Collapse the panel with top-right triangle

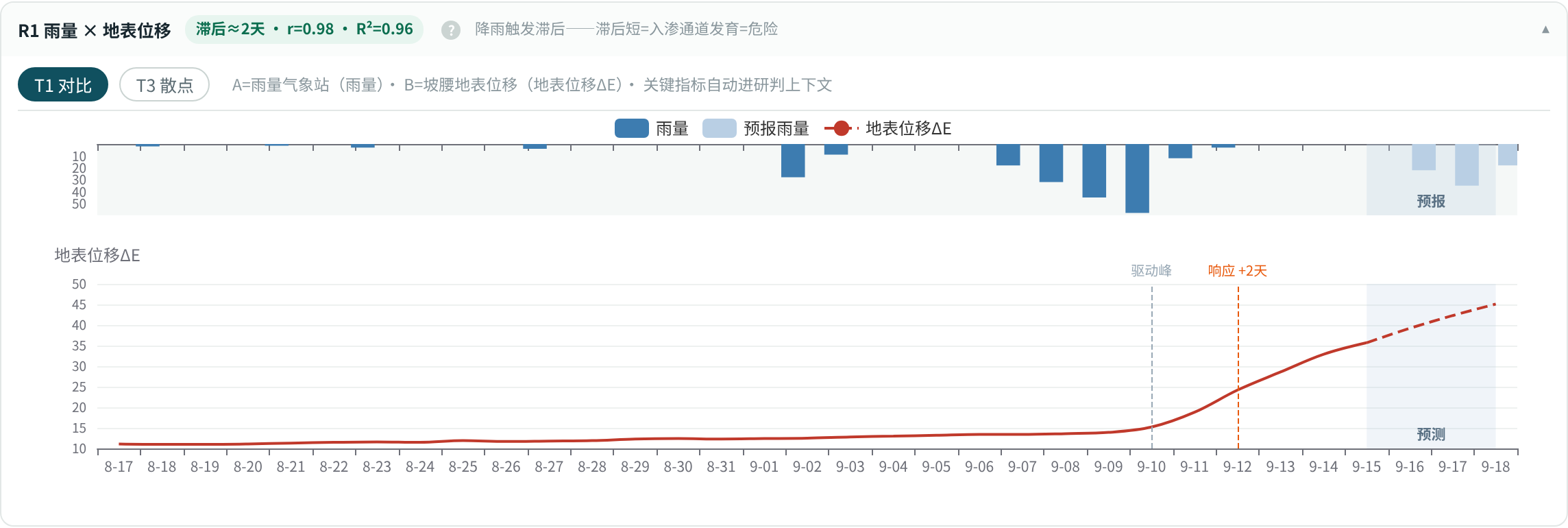click(x=1545, y=29)
